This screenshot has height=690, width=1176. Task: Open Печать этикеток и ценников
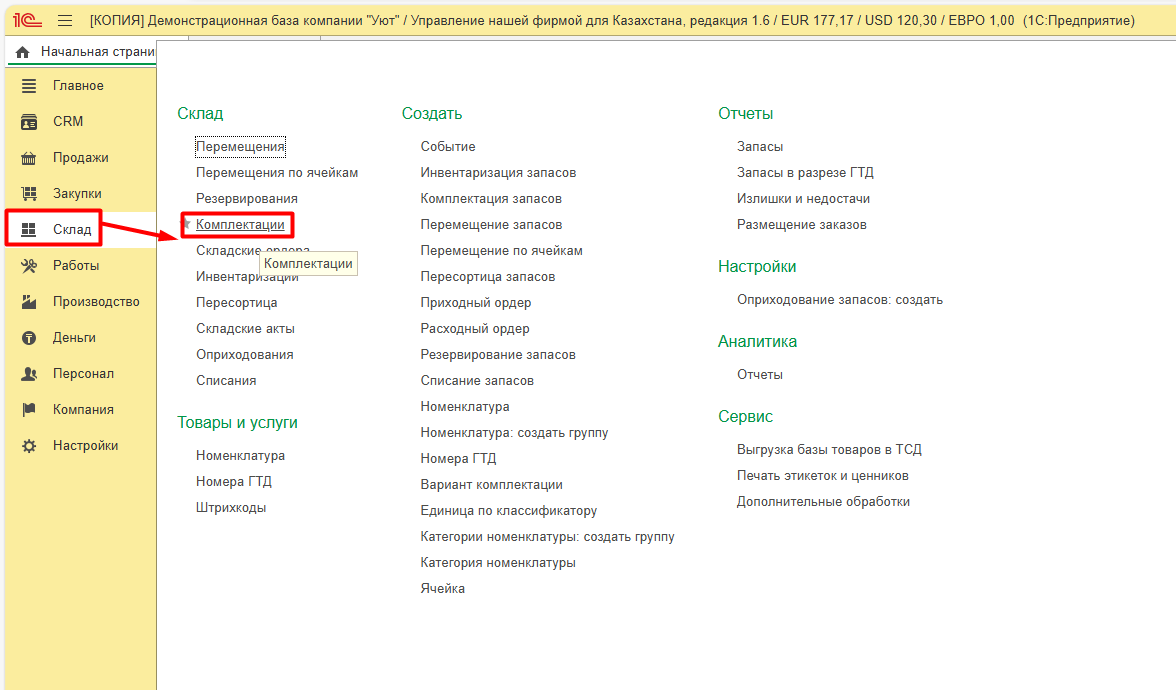(822, 476)
